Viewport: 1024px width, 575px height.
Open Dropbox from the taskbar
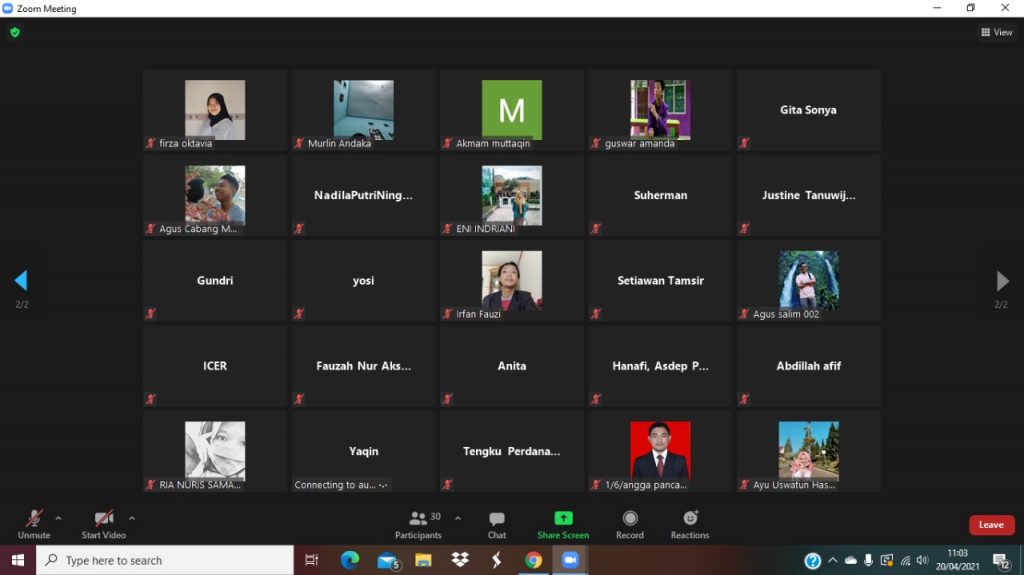pyautogui.click(x=460, y=560)
